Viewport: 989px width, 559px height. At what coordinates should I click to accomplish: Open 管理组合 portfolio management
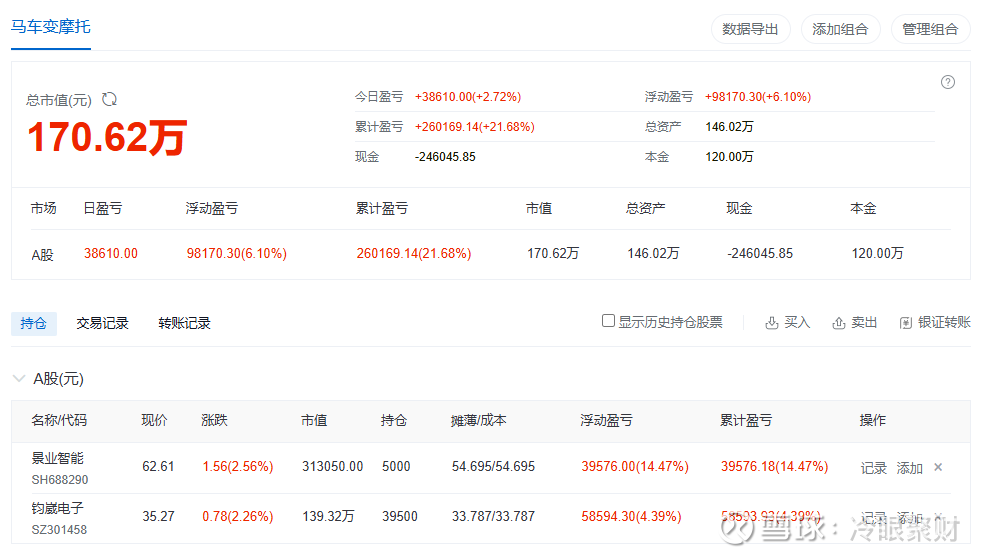(x=930, y=29)
